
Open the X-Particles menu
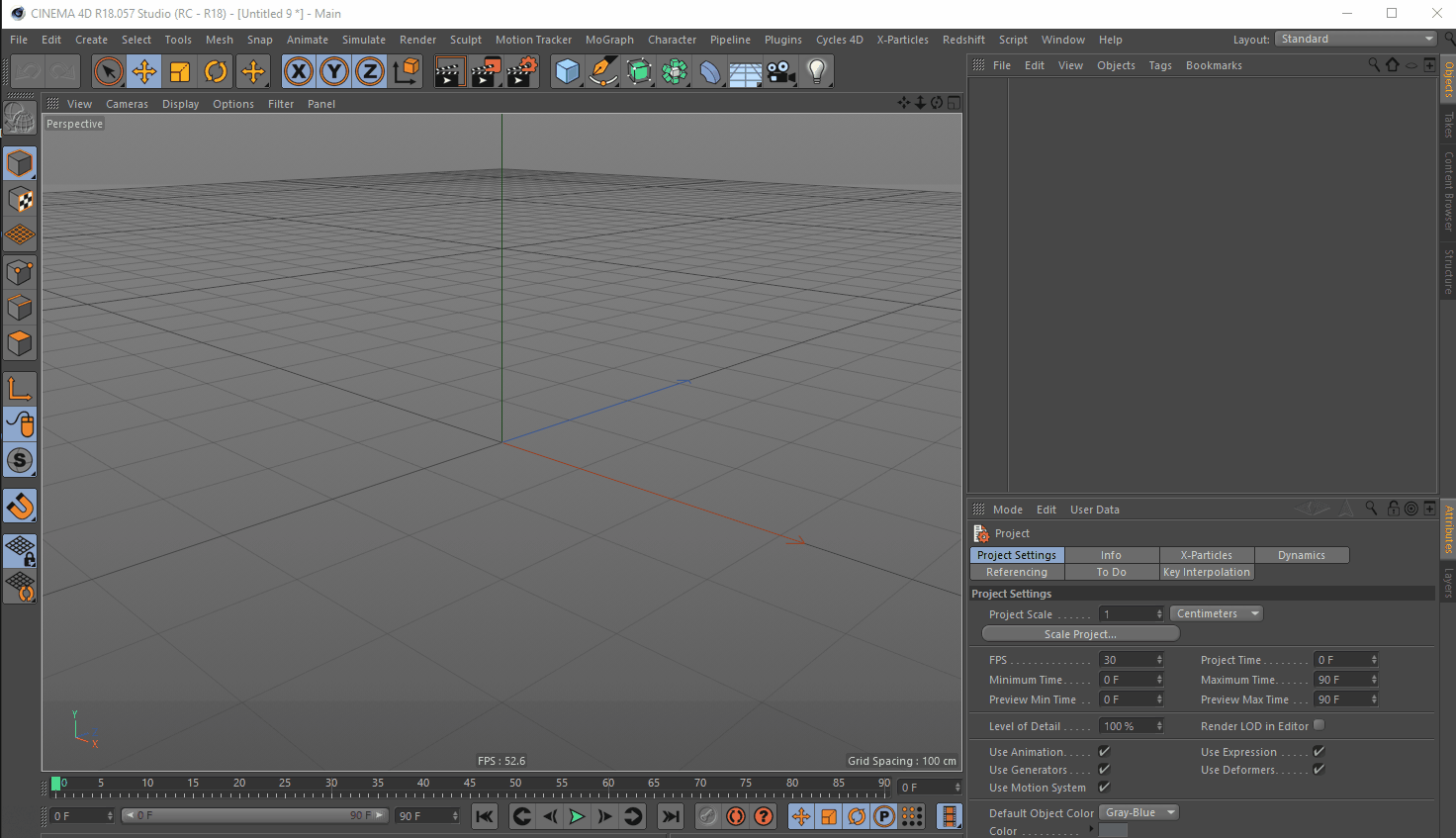click(x=902, y=40)
